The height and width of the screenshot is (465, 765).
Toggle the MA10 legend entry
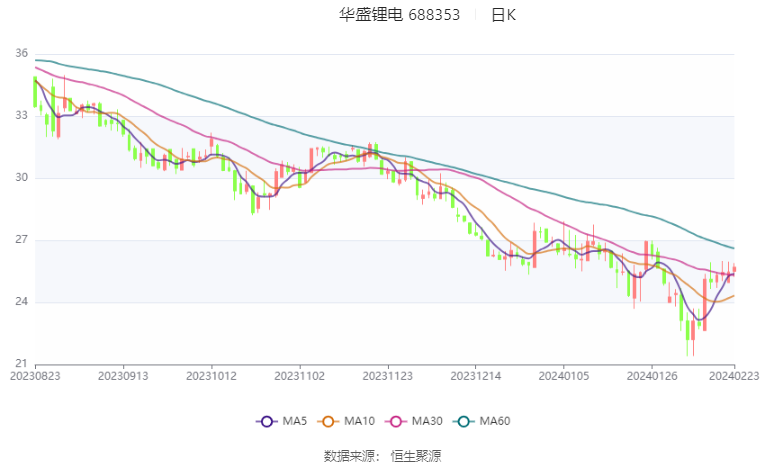click(x=346, y=421)
